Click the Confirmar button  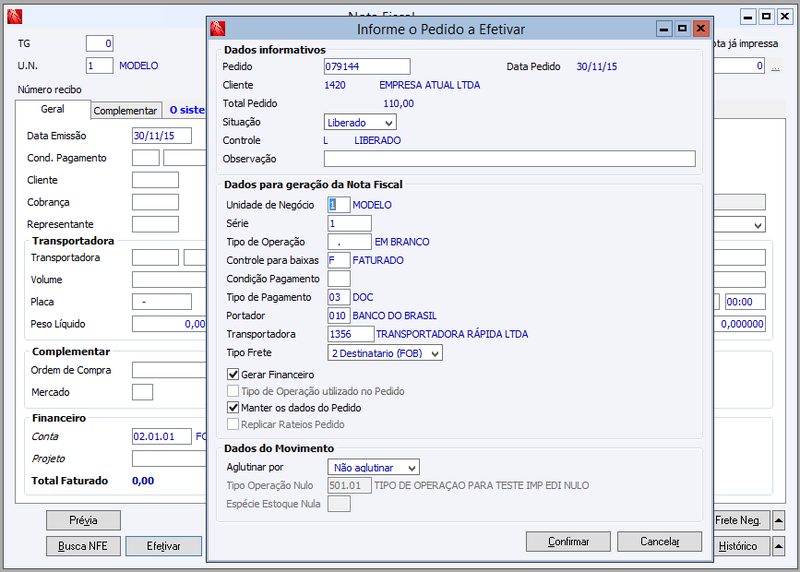click(568, 541)
